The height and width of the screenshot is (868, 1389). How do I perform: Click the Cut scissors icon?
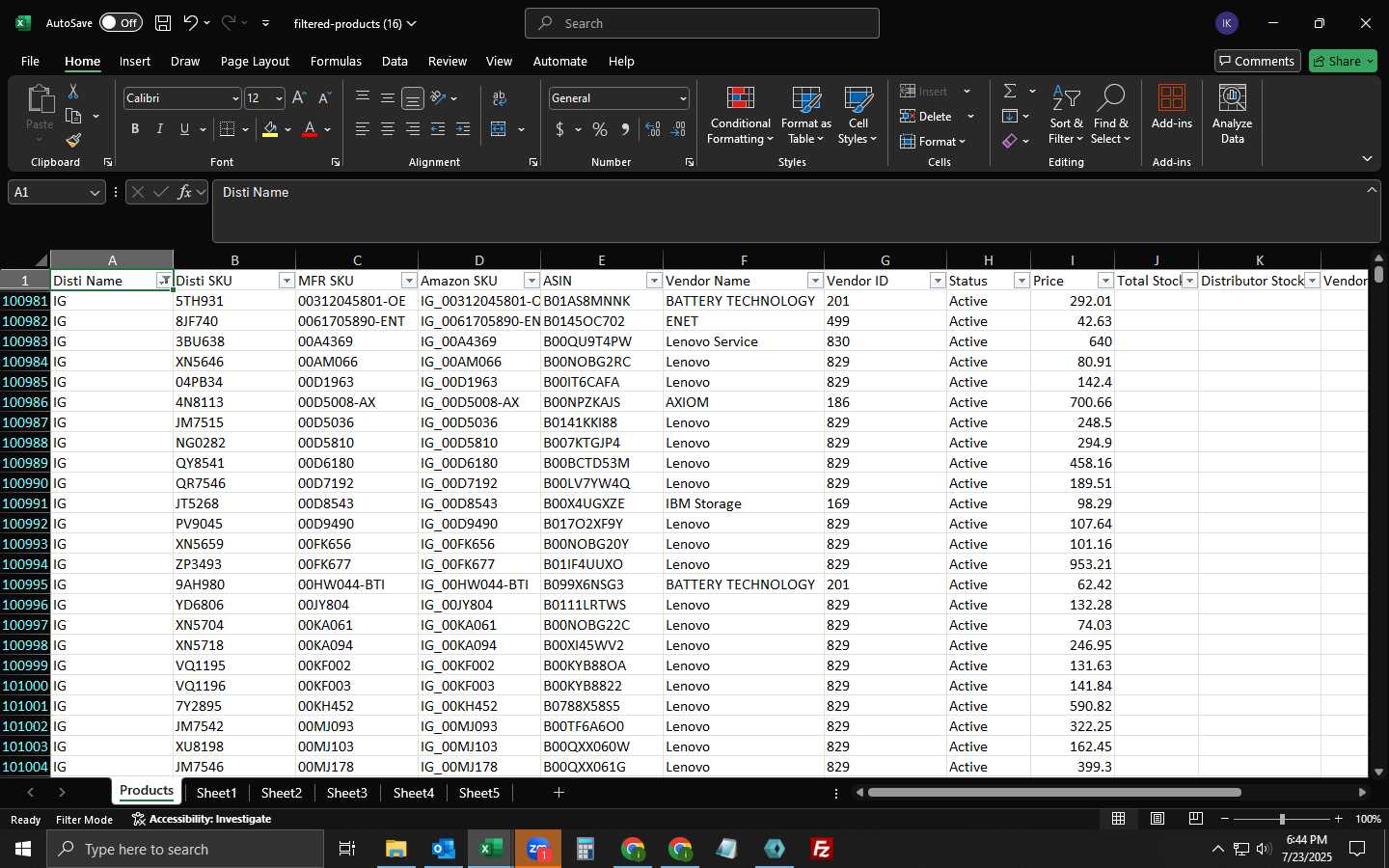pyautogui.click(x=73, y=92)
